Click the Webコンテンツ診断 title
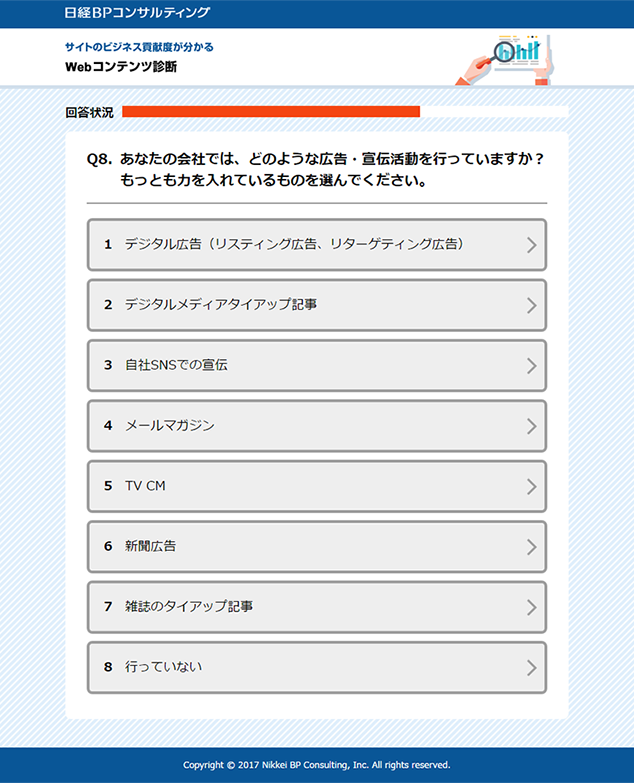The width and height of the screenshot is (634, 783). pos(121,67)
